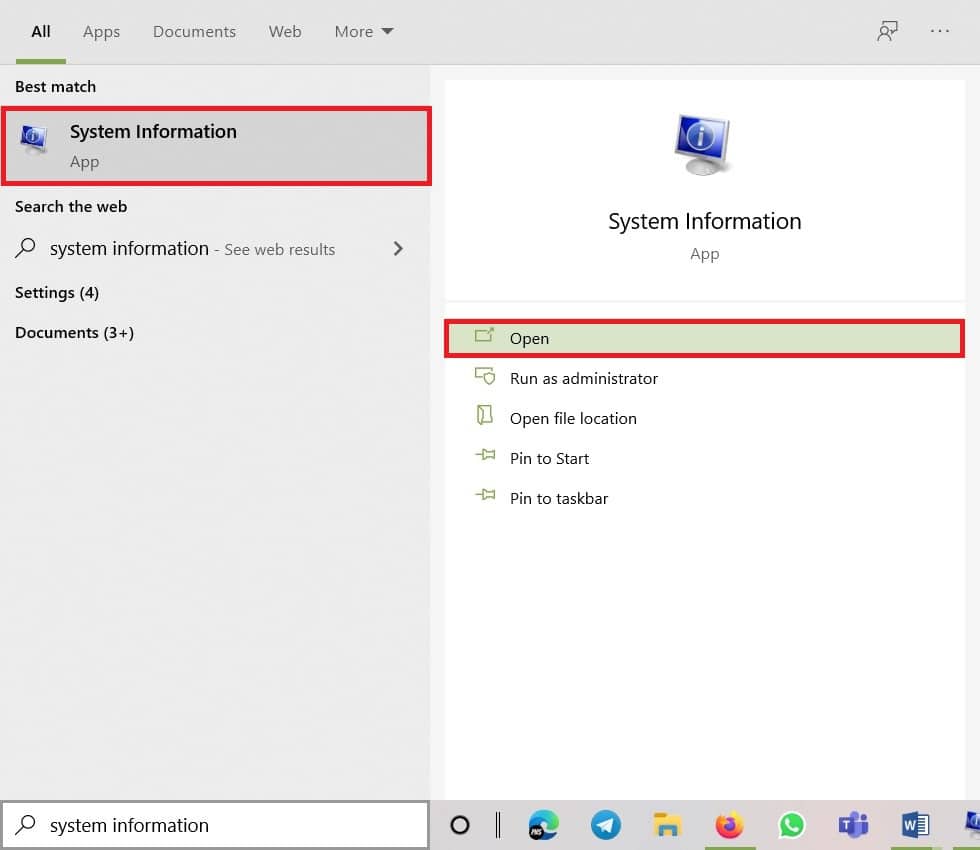Open Telegram from the taskbar
This screenshot has height=850, width=980.
coord(606,826)
